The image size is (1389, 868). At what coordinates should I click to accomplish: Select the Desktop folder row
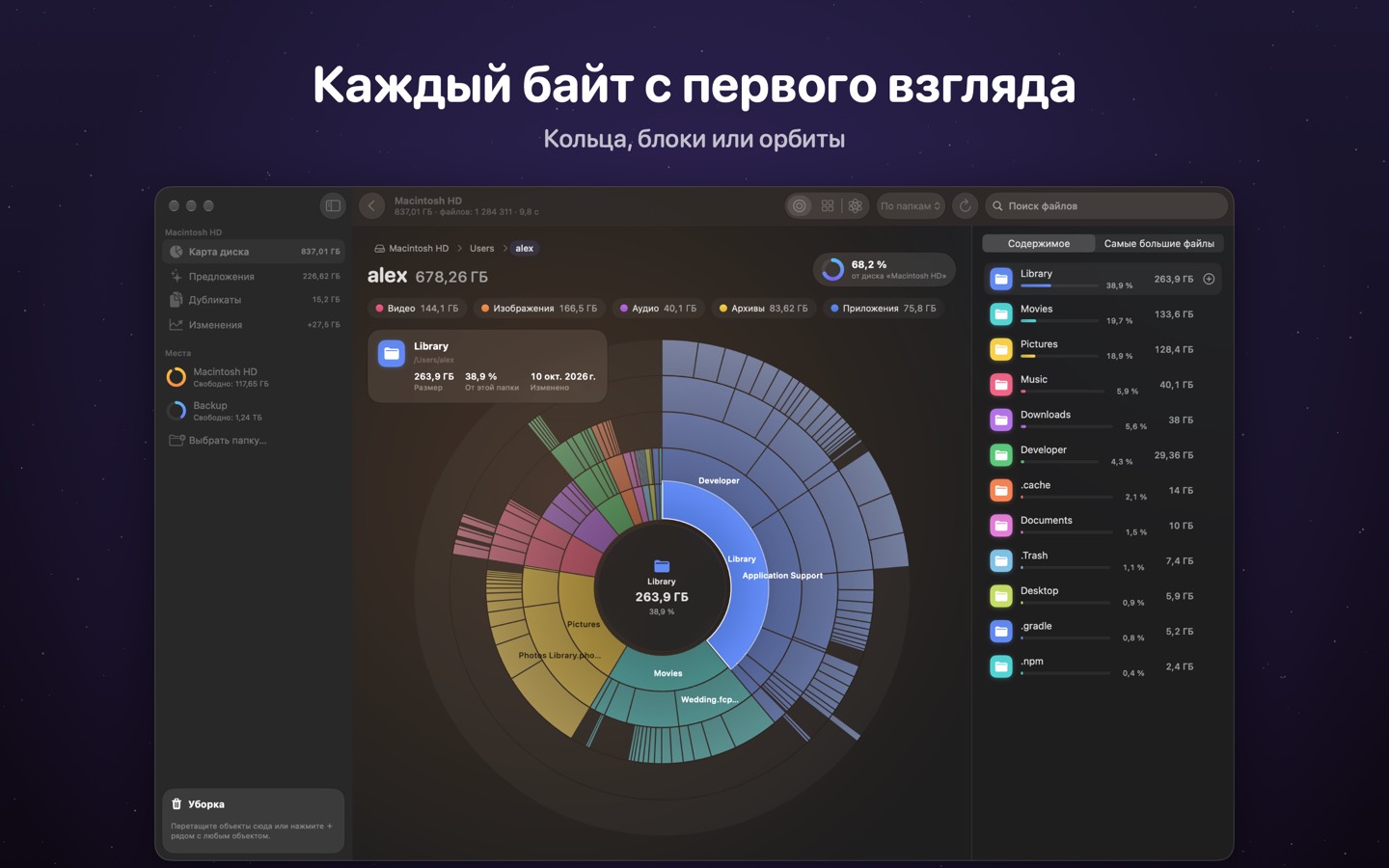click(x=1103, y=596)
